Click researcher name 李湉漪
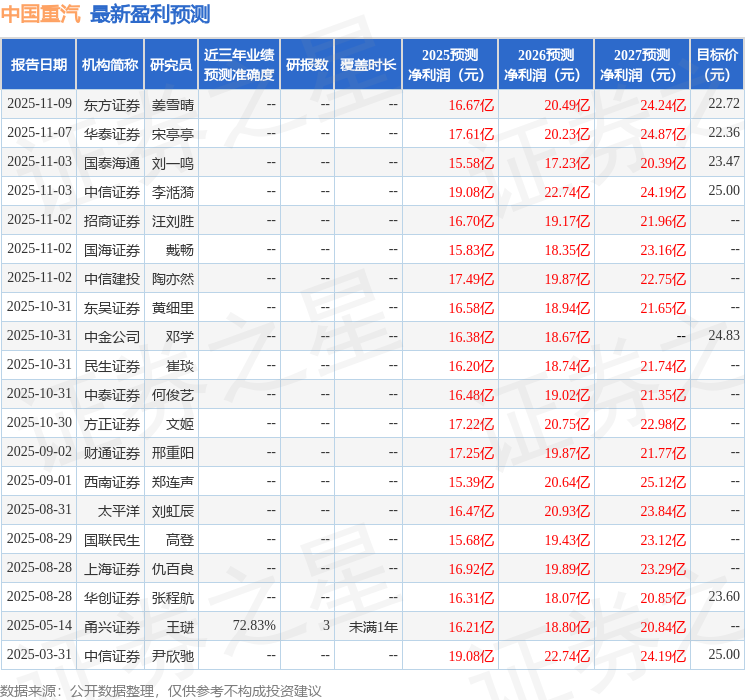This screenshot has width=745, height=700. [173, 192]
